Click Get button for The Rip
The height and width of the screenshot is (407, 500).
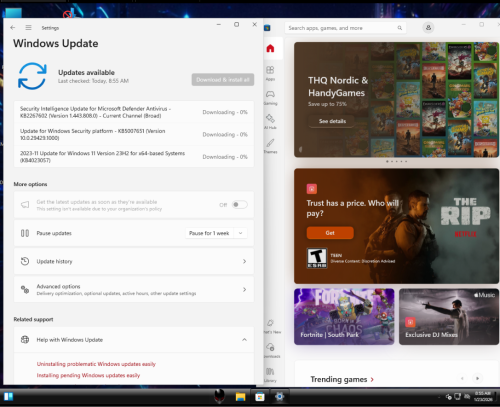(330, 233)
